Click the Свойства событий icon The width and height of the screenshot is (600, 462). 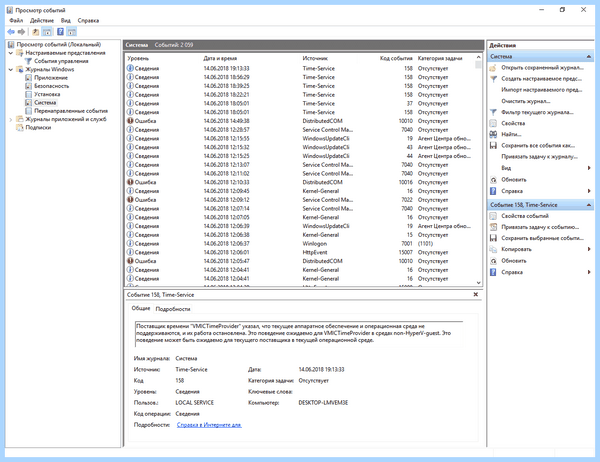pyautogui.click(x=493, y=216)
